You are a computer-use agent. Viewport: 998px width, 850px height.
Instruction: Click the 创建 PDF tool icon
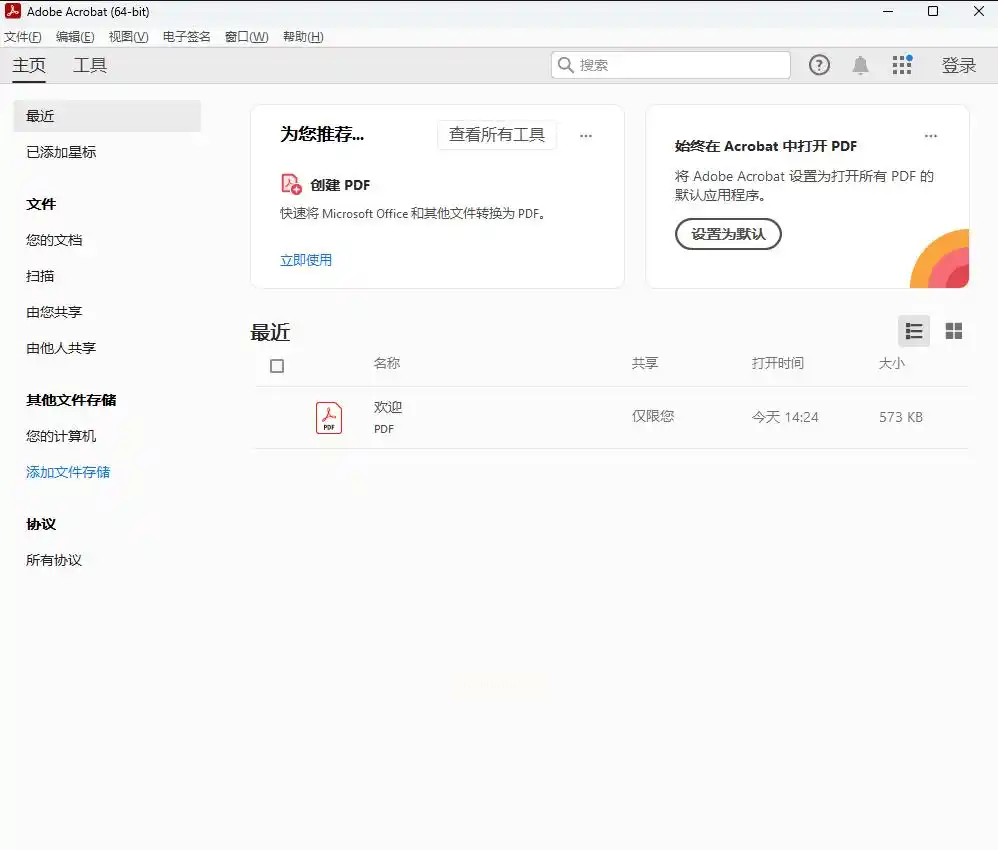click(x=291, y=184)
